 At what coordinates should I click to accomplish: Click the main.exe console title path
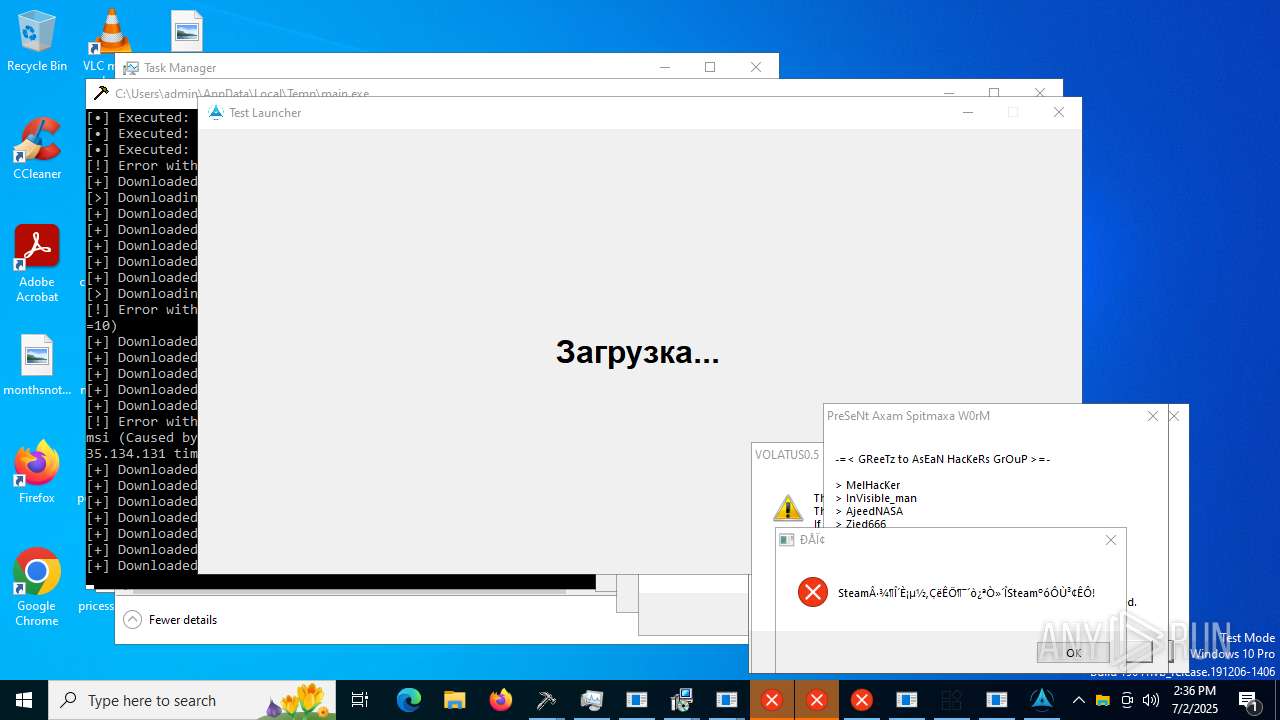click(242, 94)
